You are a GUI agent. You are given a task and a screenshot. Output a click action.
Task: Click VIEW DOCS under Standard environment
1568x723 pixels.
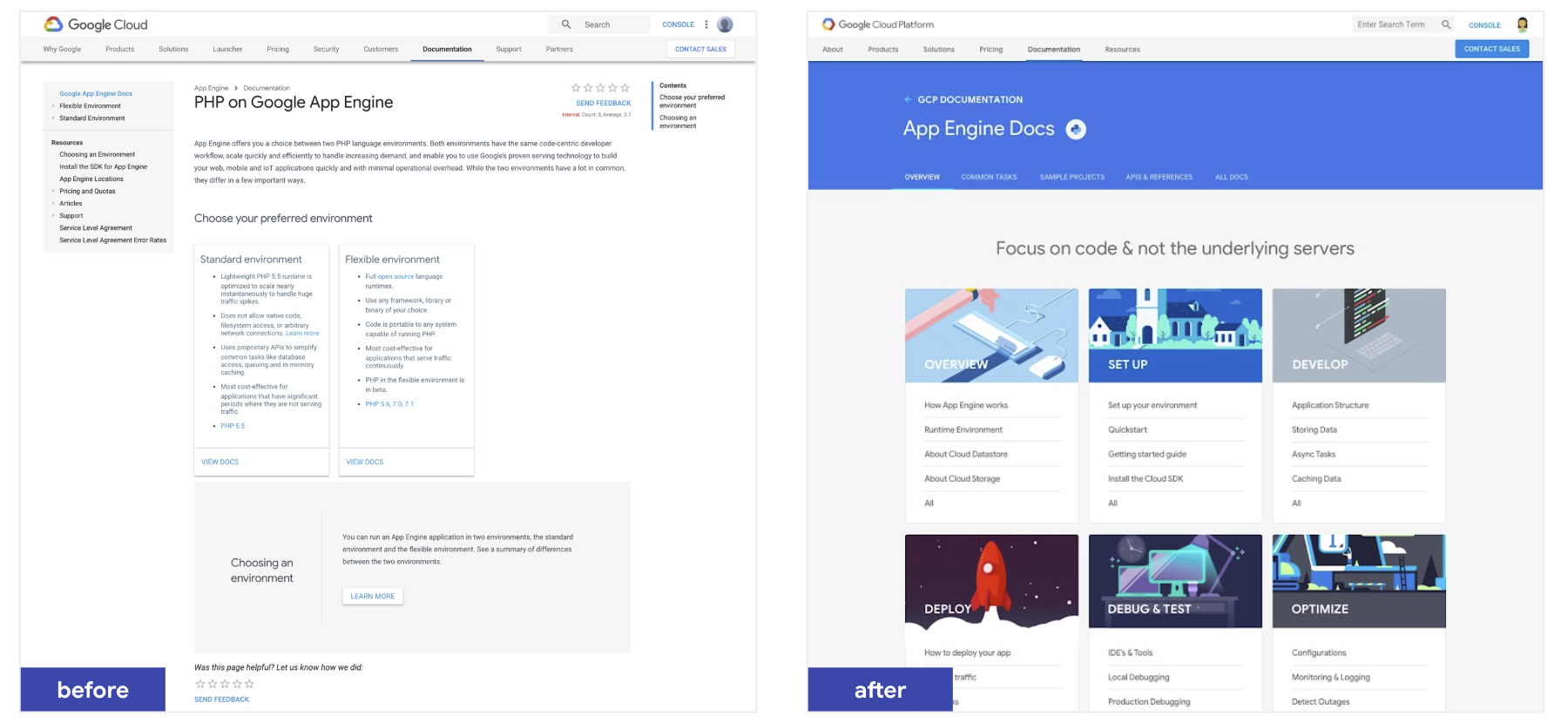point(220,462)
